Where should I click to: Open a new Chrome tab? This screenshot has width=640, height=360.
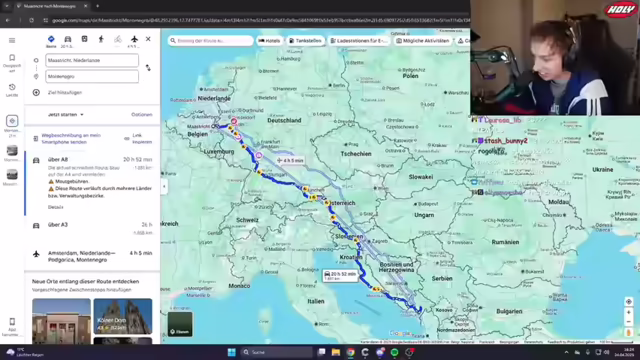click(98, 6)
